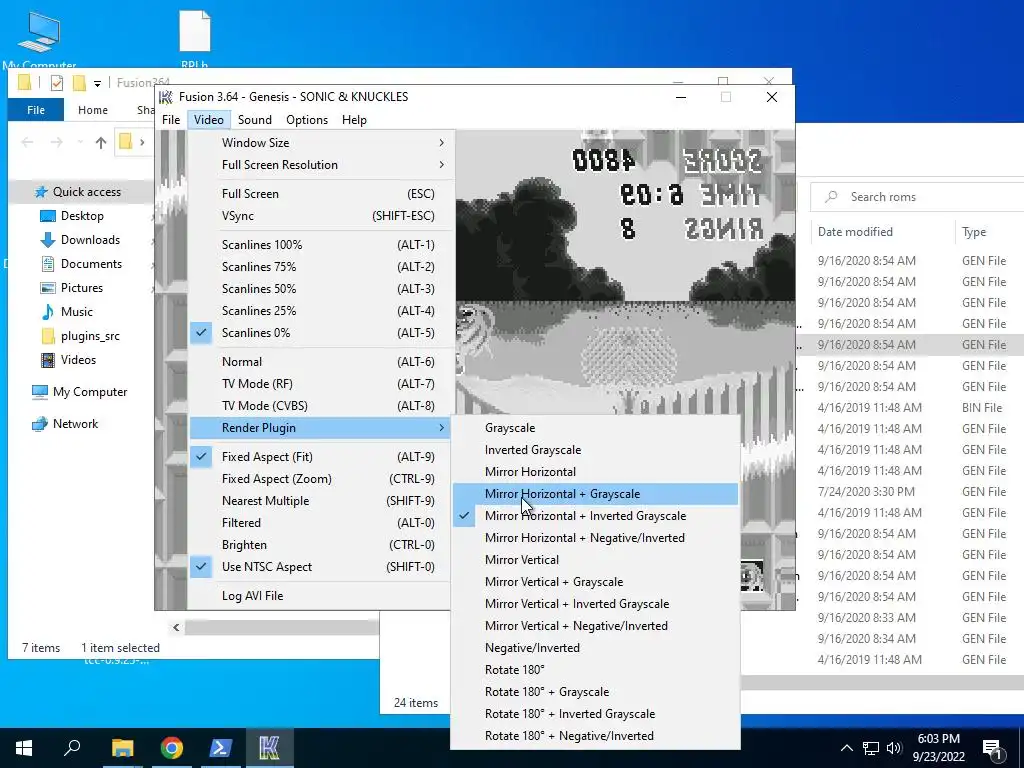Open Fusion Help menu
Image resolution: width=1024 pixels, height=768 pixels.
pos(355,120)
